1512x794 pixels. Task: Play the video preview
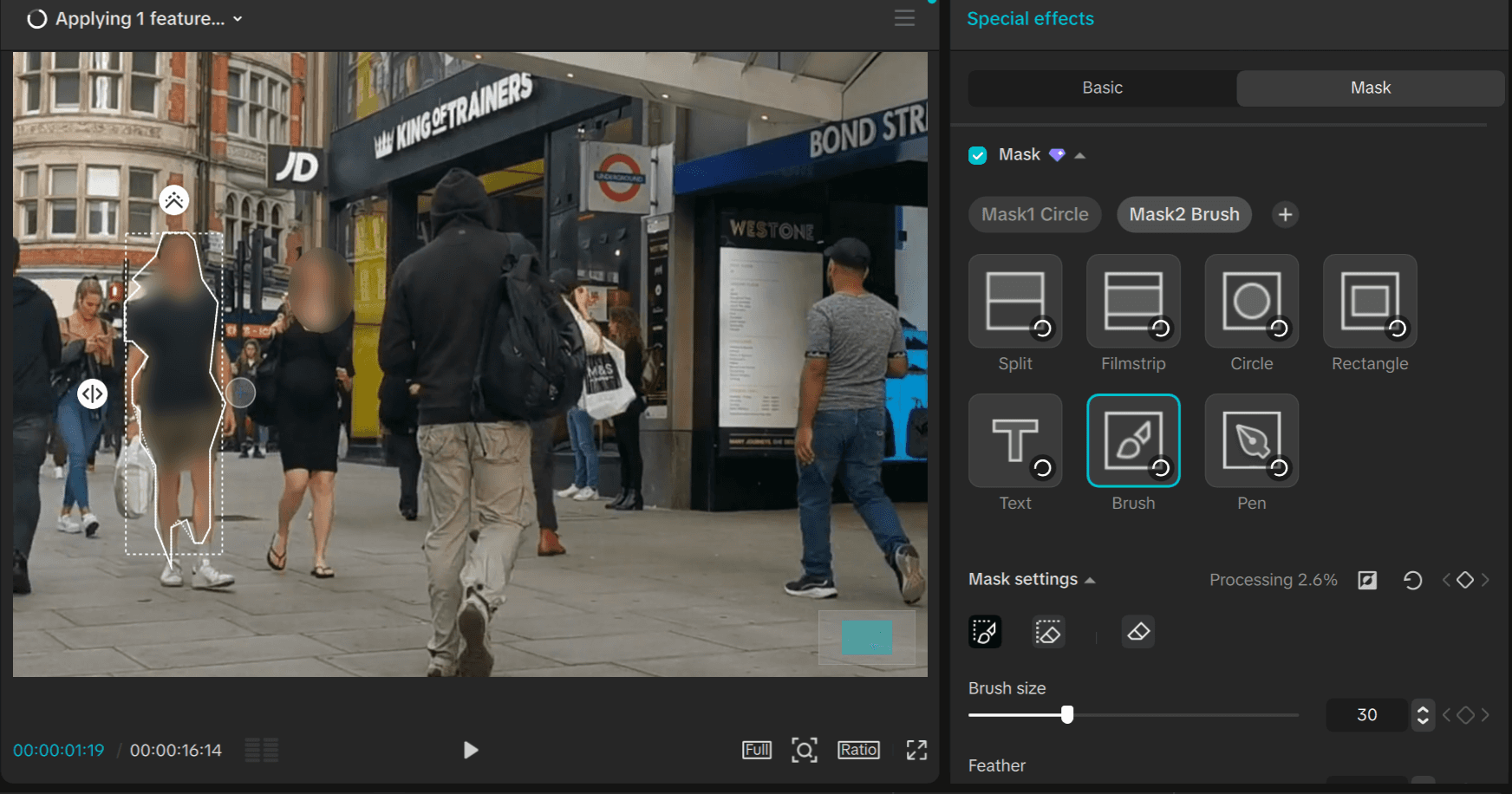[x=470, y=750]
